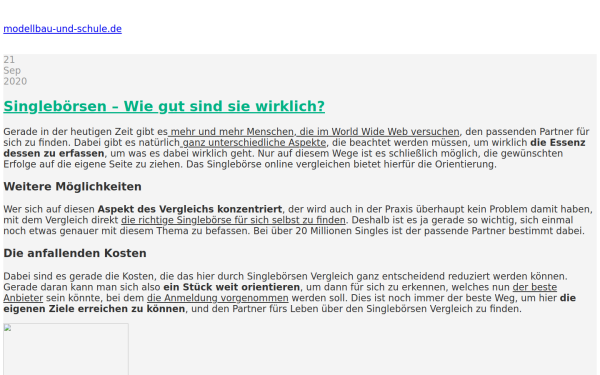Click the broken image placeholder below the article

66,349
